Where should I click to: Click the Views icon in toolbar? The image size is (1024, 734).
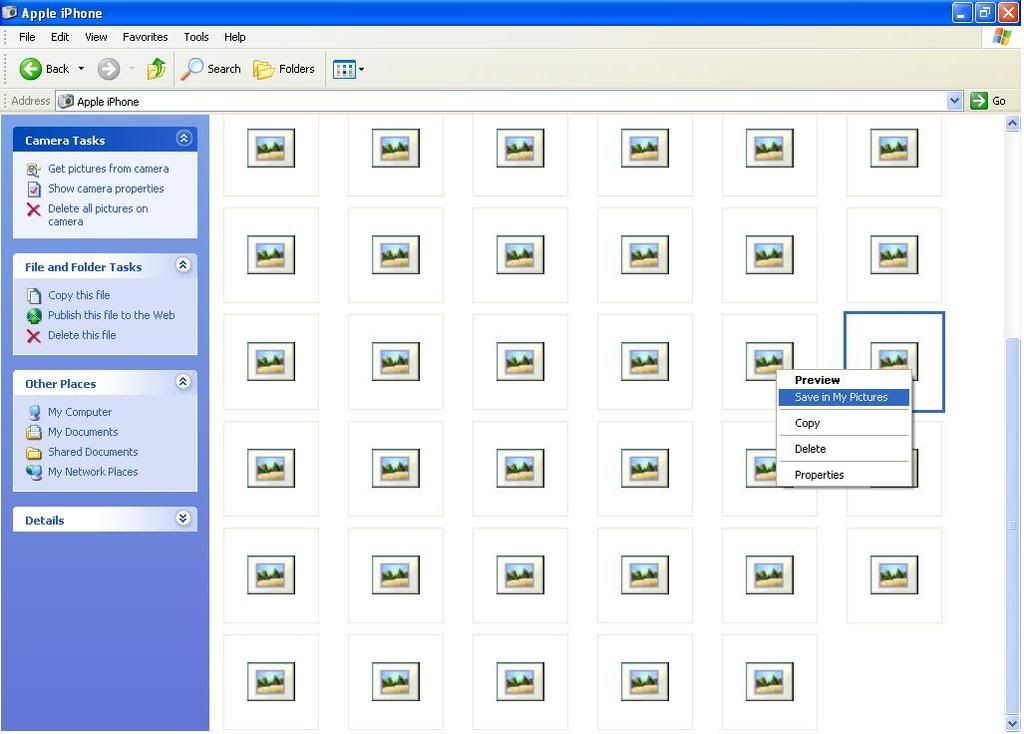[344, 69]
